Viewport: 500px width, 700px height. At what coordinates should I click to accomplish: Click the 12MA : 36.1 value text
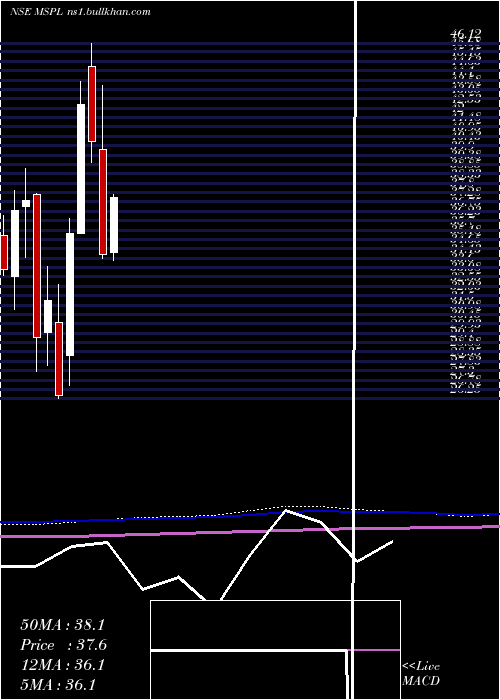tap(62, 665)
